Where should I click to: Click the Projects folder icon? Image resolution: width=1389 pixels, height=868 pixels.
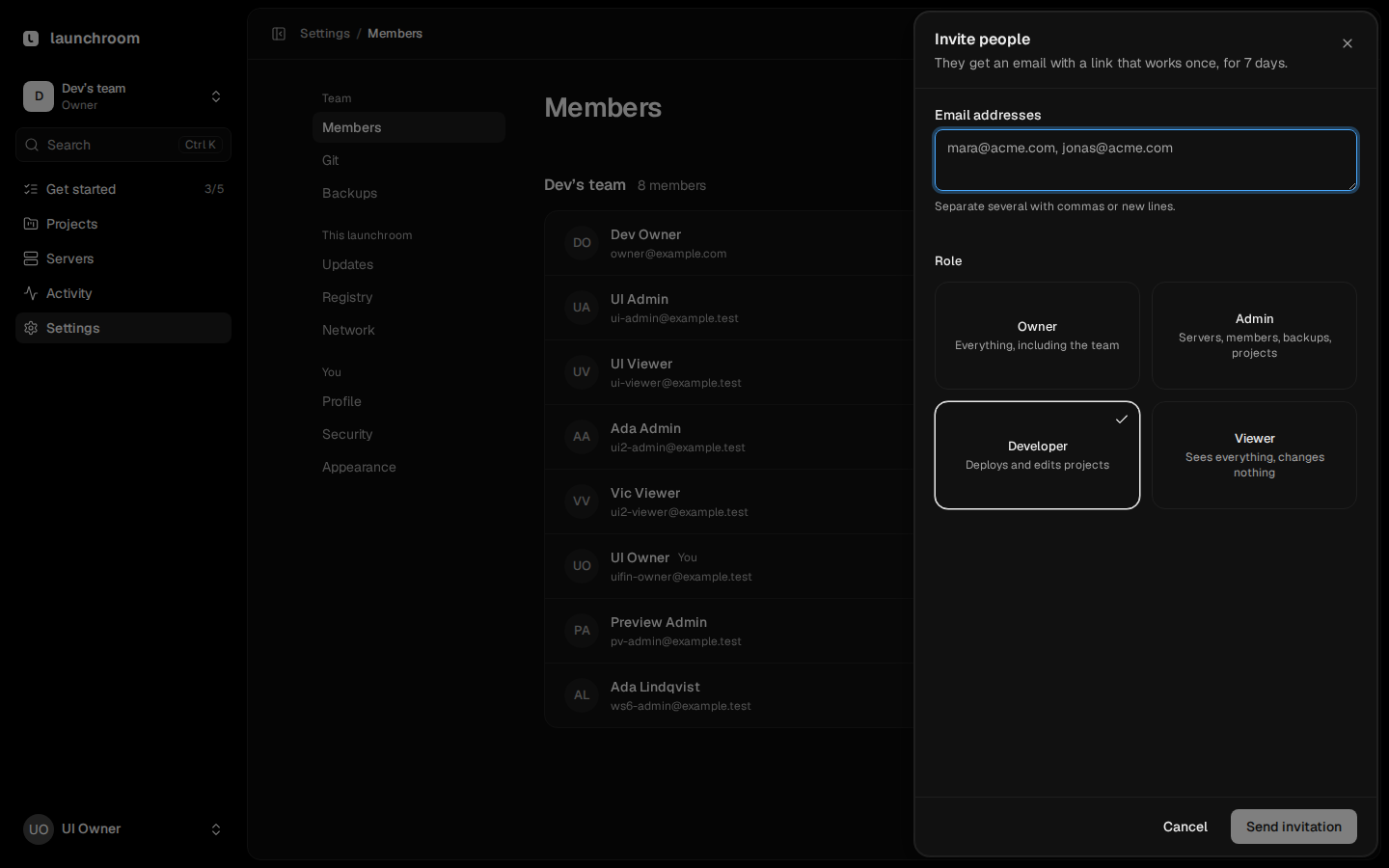point(31,224)
